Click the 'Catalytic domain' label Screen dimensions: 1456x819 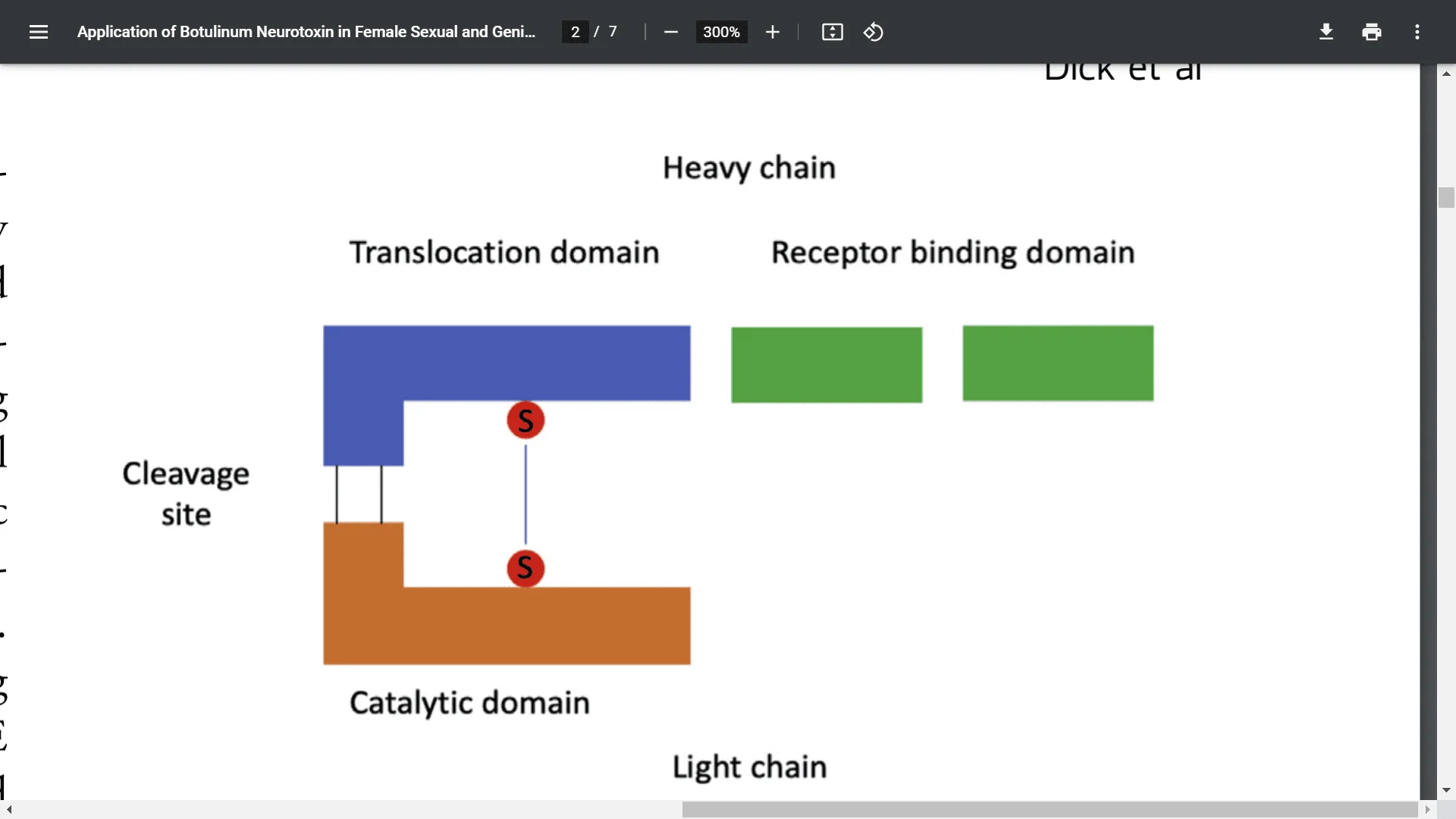469,703
